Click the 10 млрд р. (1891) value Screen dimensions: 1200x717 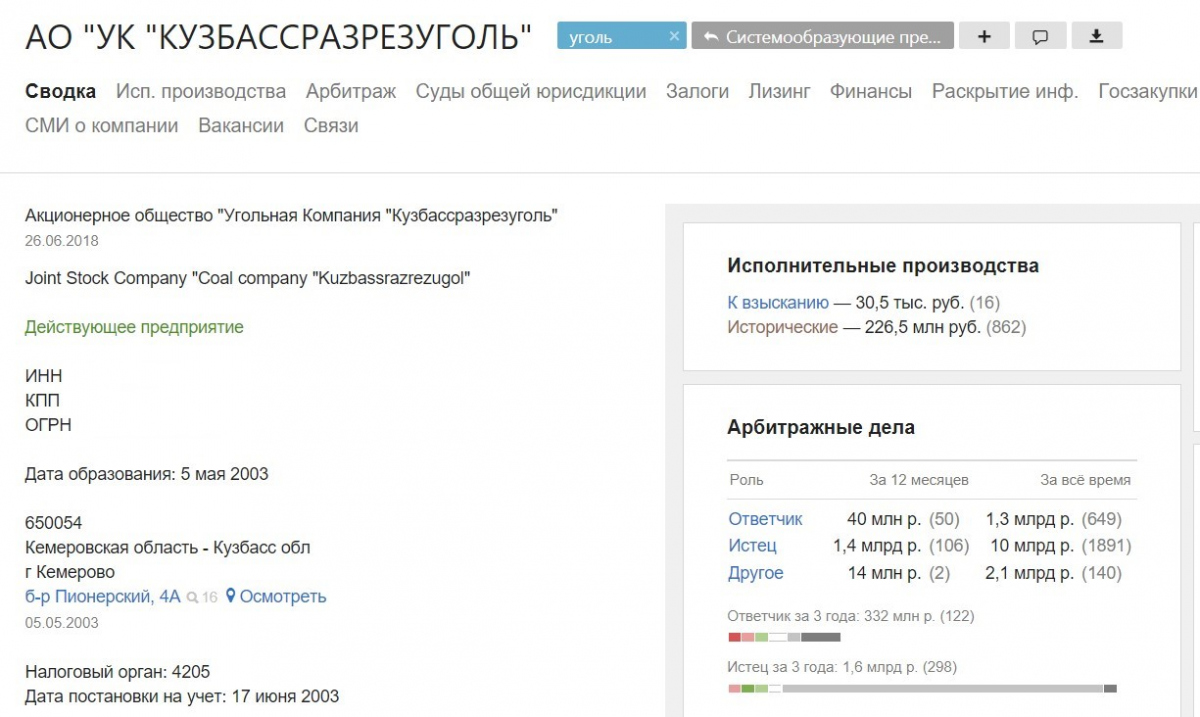(x=1061, y=546)
